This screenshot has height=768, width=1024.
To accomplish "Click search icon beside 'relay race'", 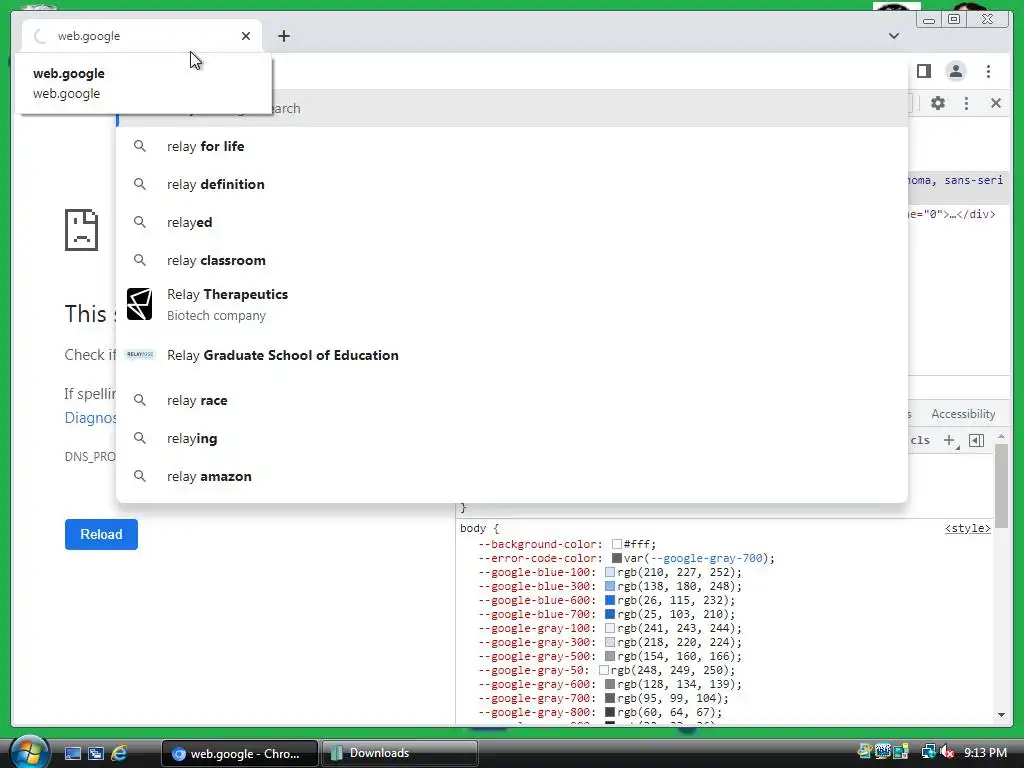I will pyautogui.click(x=140, y=400).
